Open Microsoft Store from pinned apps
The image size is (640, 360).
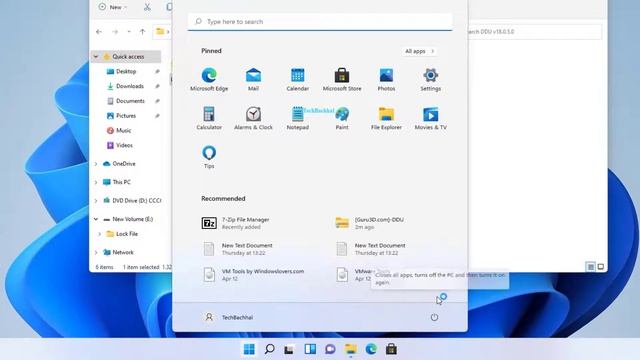pyautogui.click(x=342, y=80)
